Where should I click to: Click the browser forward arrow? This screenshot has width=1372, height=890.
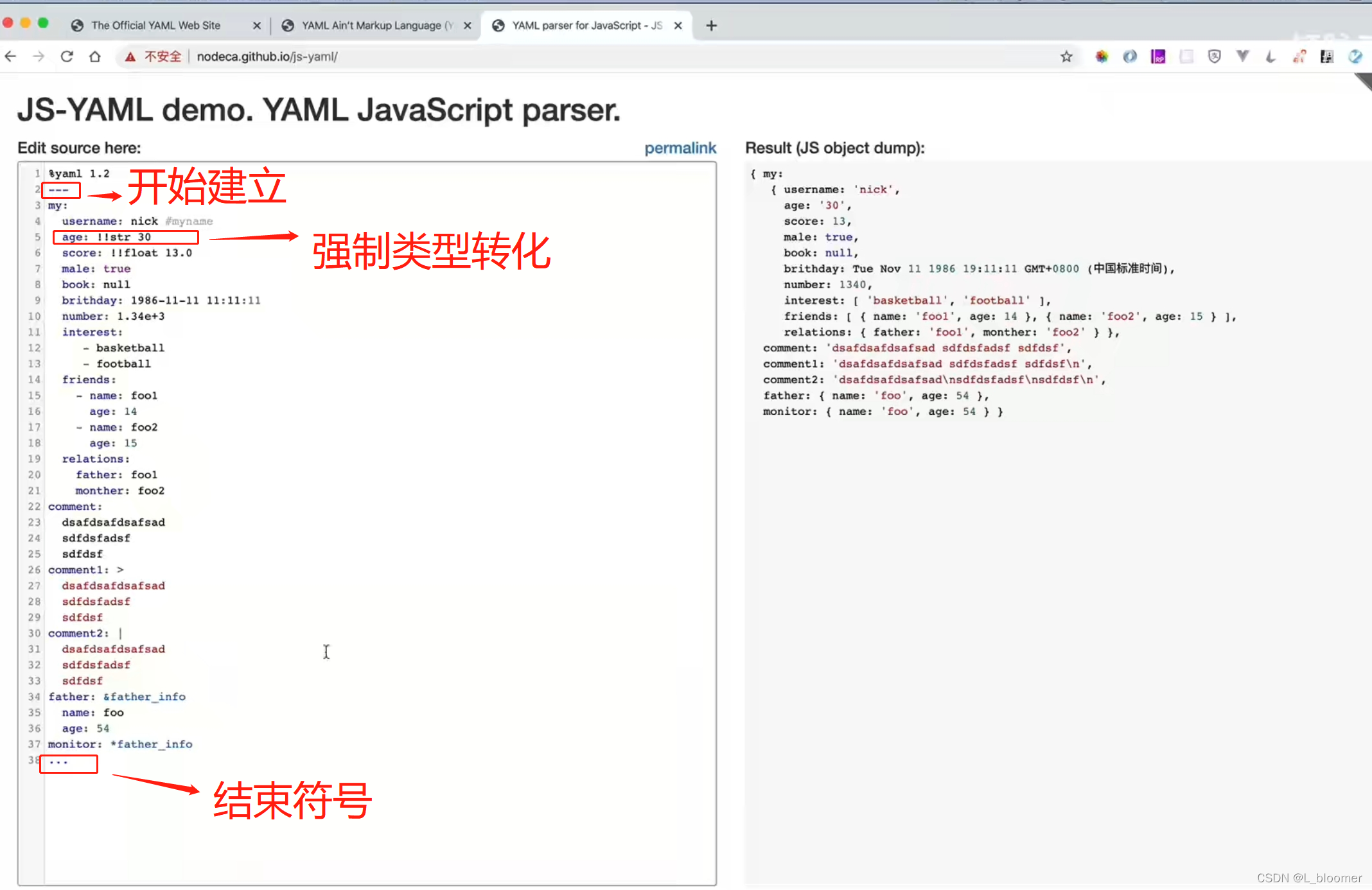click(x=39, y=57)
